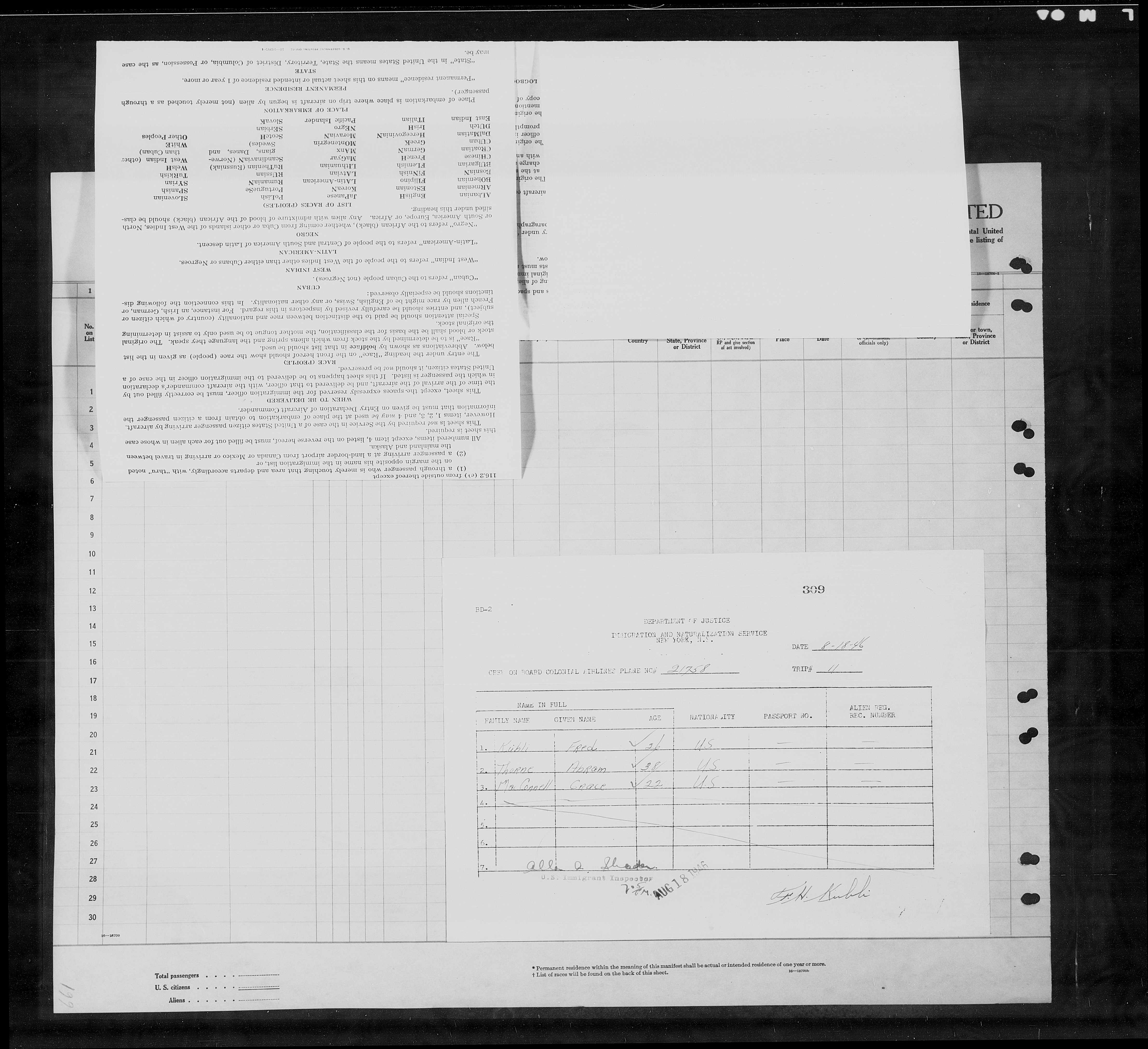
Task: Click the 'NATIONALITY' column header
Action: (712, 717)
